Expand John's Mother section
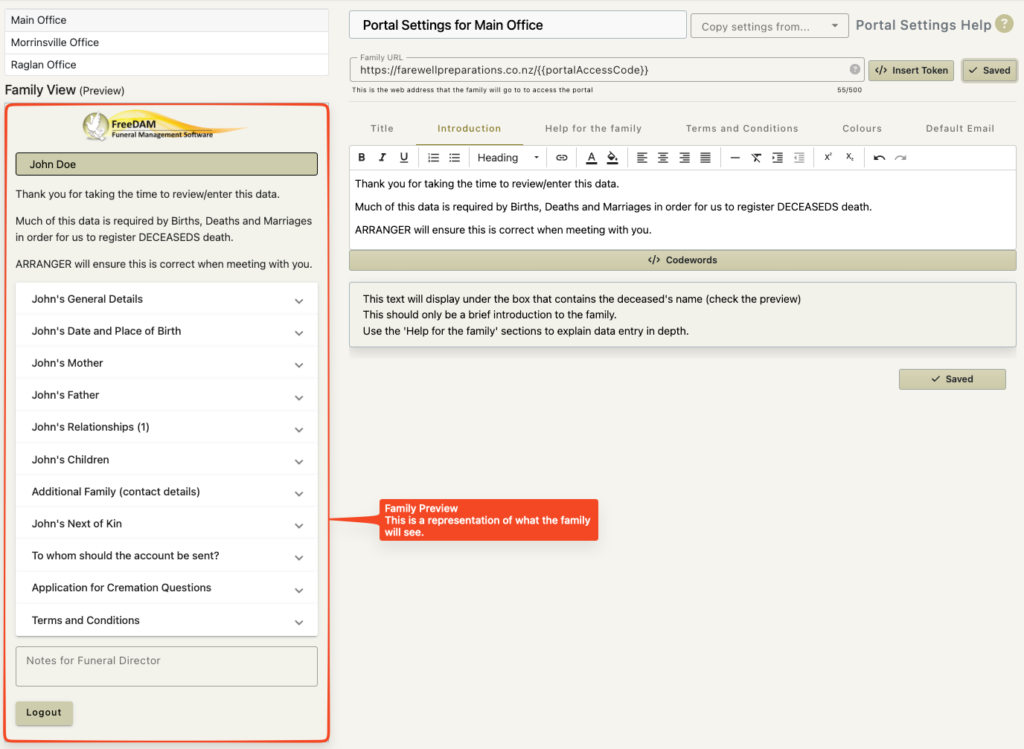 (x=167, y=363)
